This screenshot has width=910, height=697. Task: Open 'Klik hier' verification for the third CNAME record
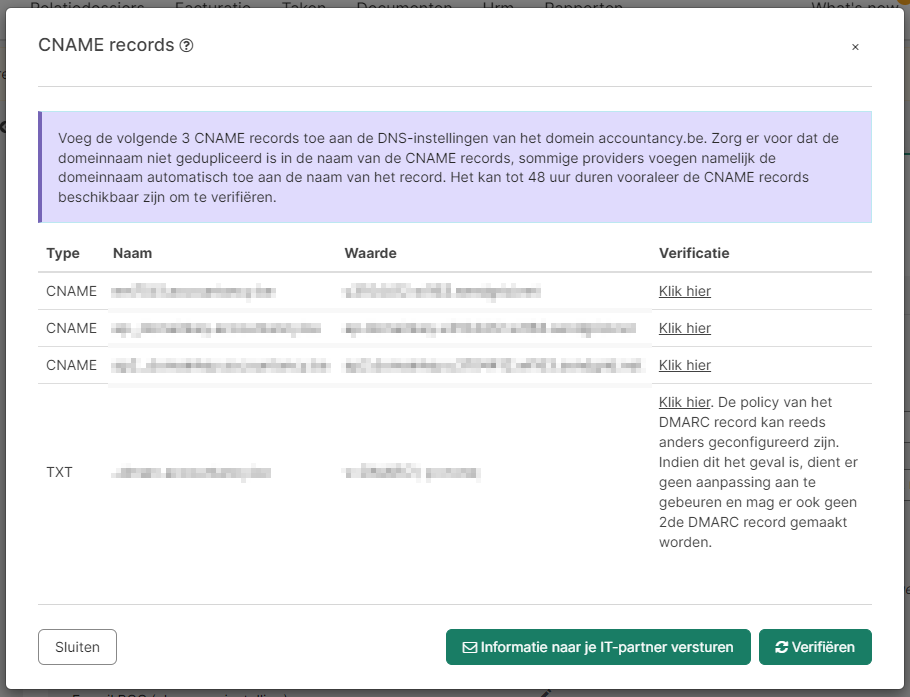tap(684, 365)
